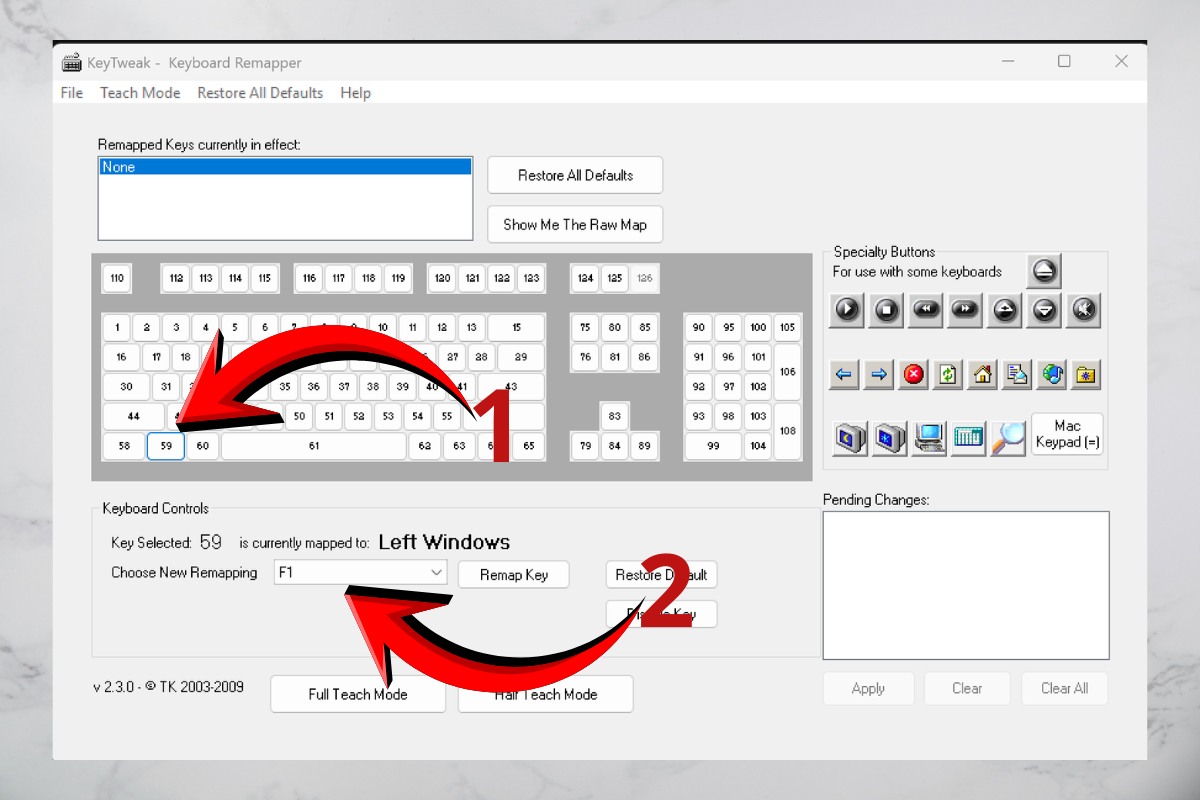Click the Full Teach Mode button
The image size is (1200, 800).
(358, 694)
